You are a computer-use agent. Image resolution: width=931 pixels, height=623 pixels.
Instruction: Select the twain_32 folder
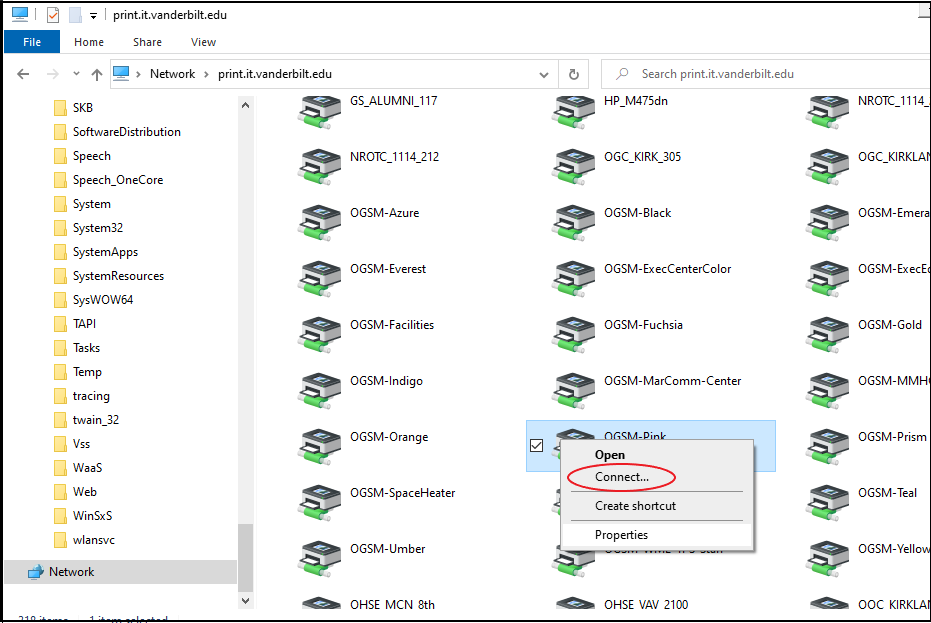pos(86,420)
